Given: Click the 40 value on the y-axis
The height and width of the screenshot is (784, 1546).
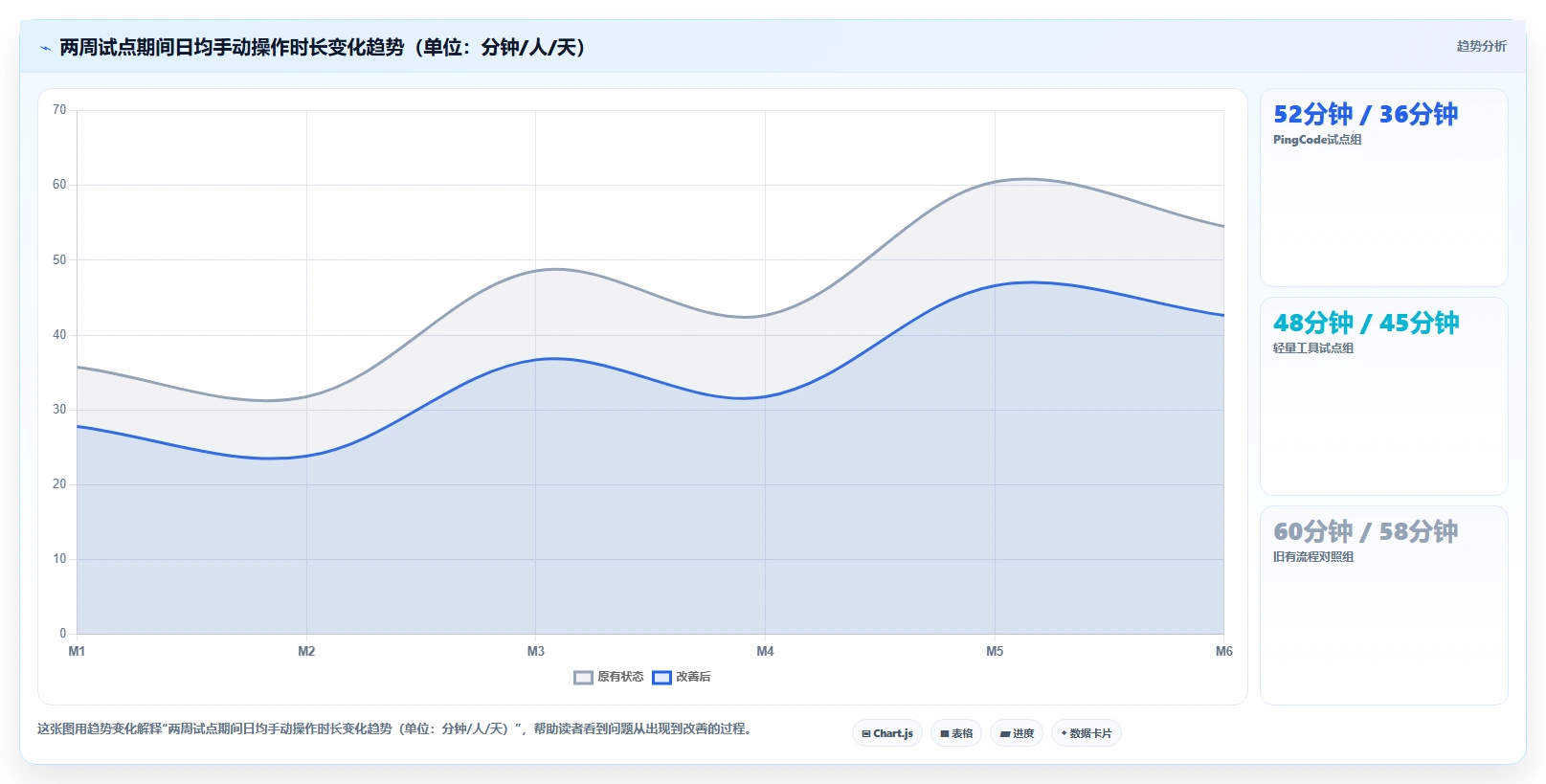Looking at the screenshot, I should click(59, 335).
